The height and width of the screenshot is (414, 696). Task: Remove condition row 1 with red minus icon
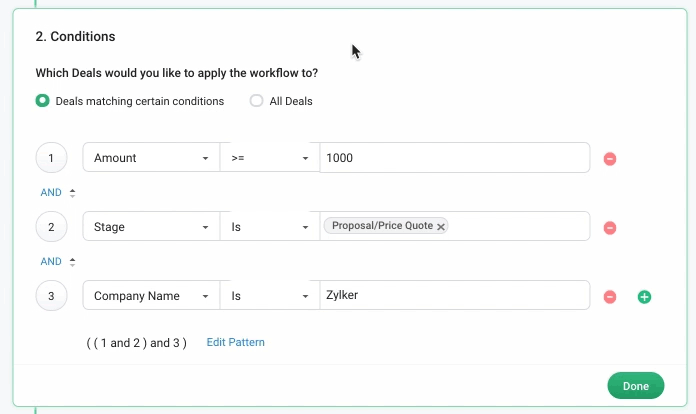click(x=610, y=159)
